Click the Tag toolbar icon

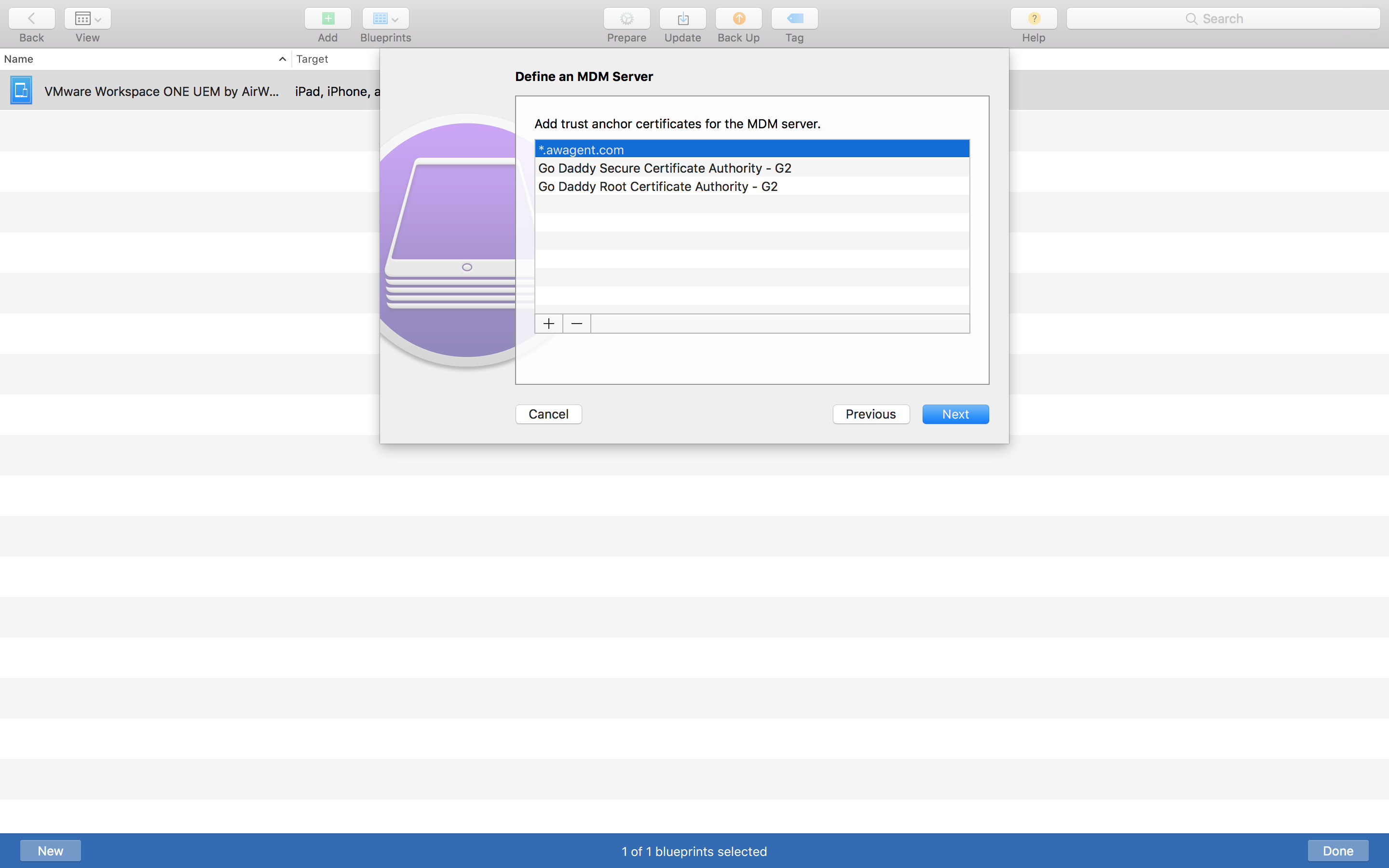coord(794,18)
